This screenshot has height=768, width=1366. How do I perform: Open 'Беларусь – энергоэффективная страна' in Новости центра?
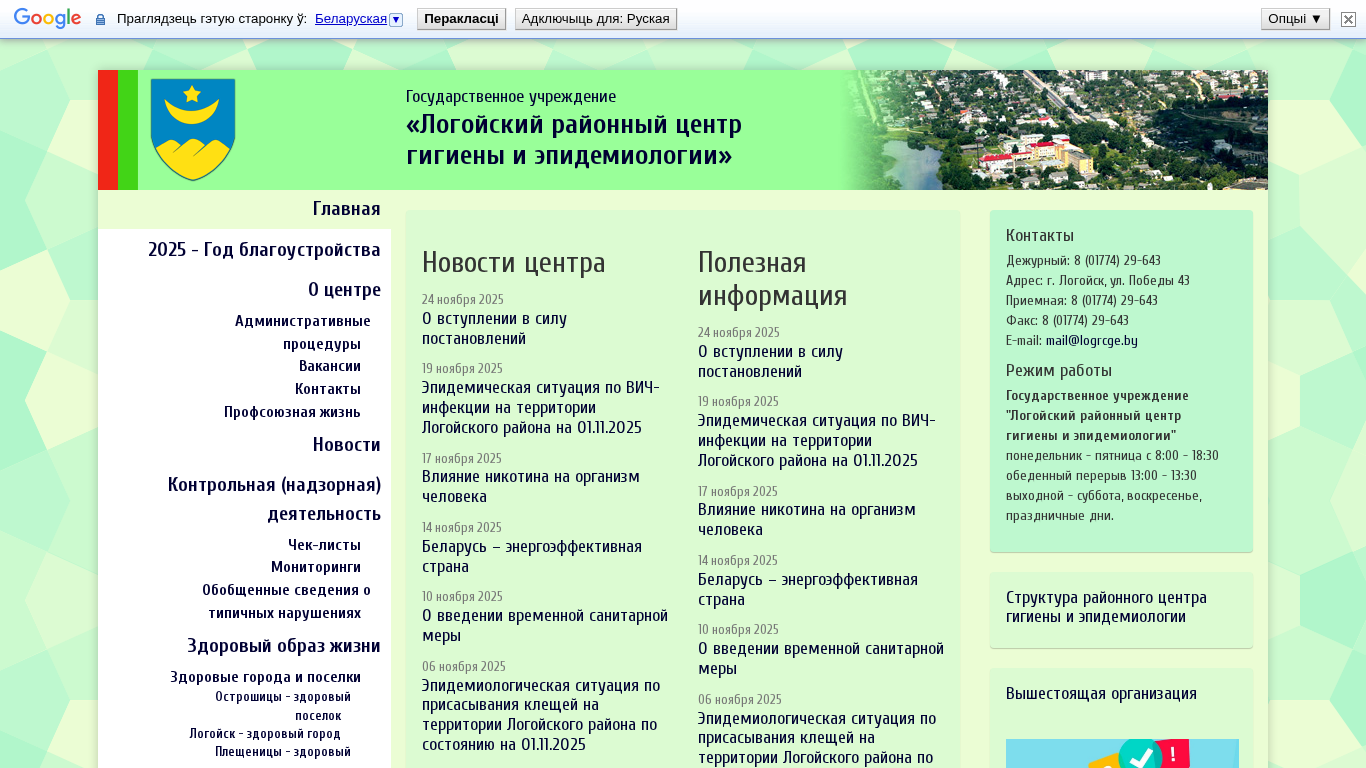(x=532, y=557)
